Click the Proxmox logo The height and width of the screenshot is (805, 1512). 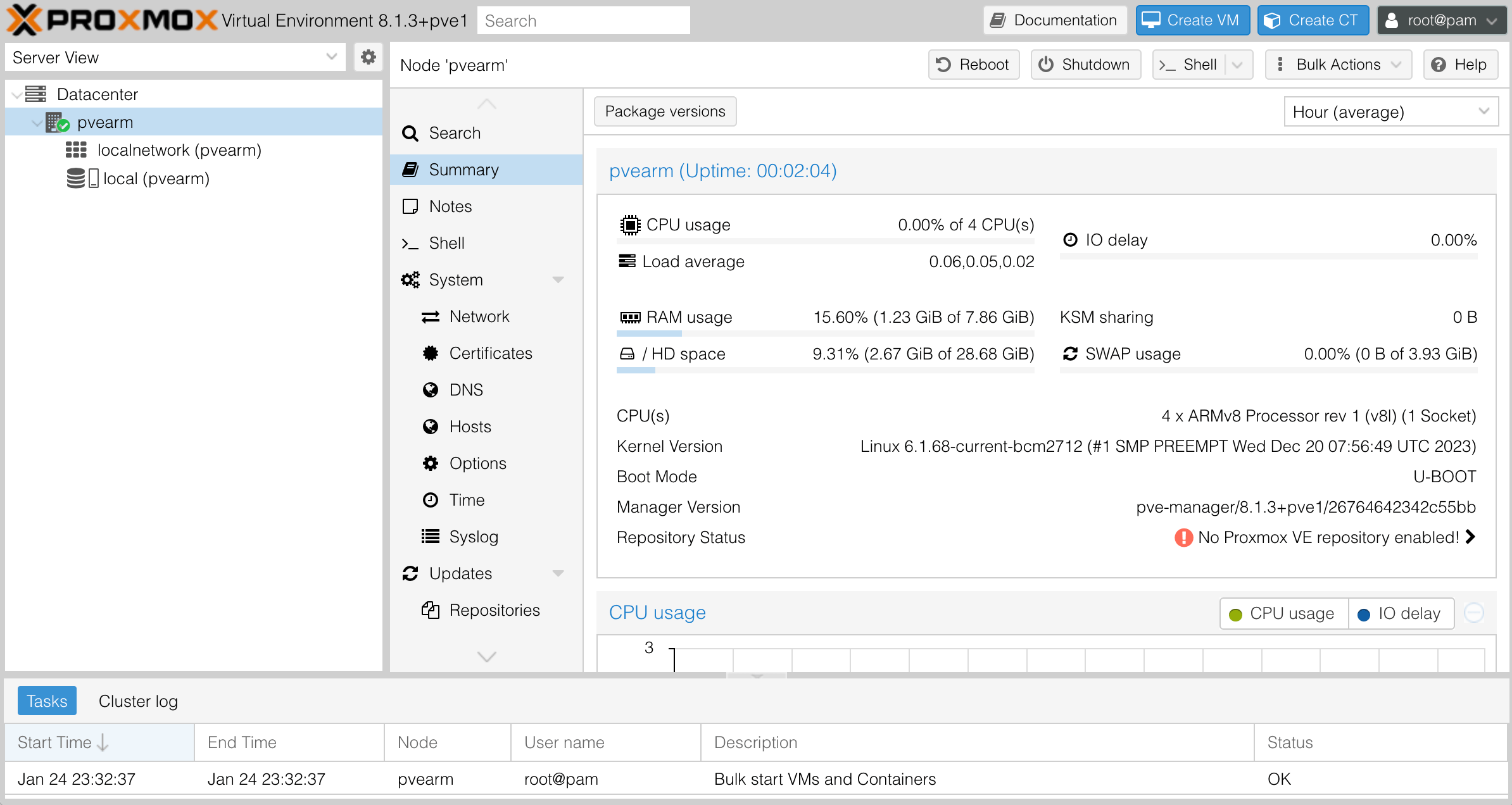pyautogui.click(x=112, y=20)
